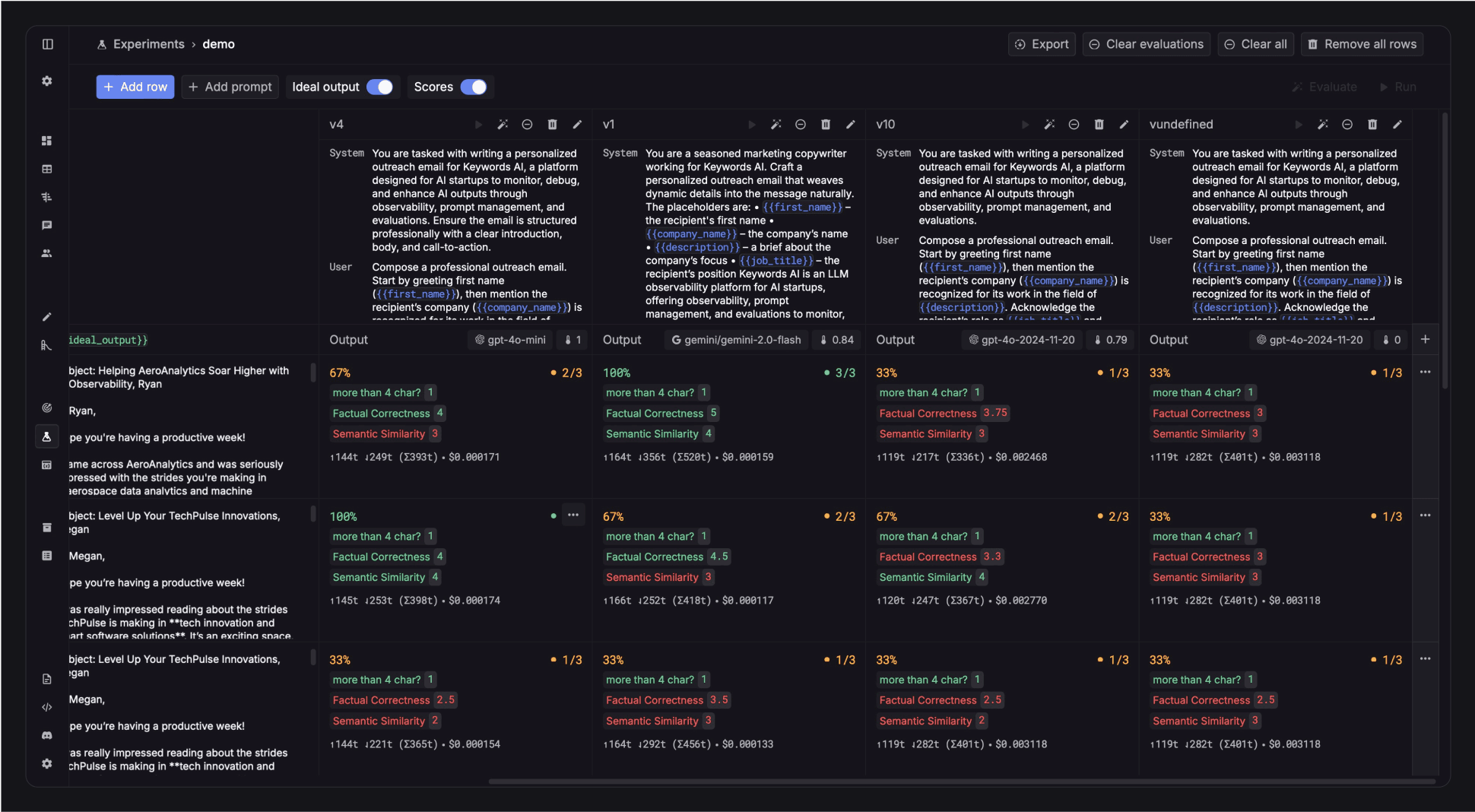Edit the v1 prompt with pencil icon
The image size is (1475, 812).
[x=851, y=125]
